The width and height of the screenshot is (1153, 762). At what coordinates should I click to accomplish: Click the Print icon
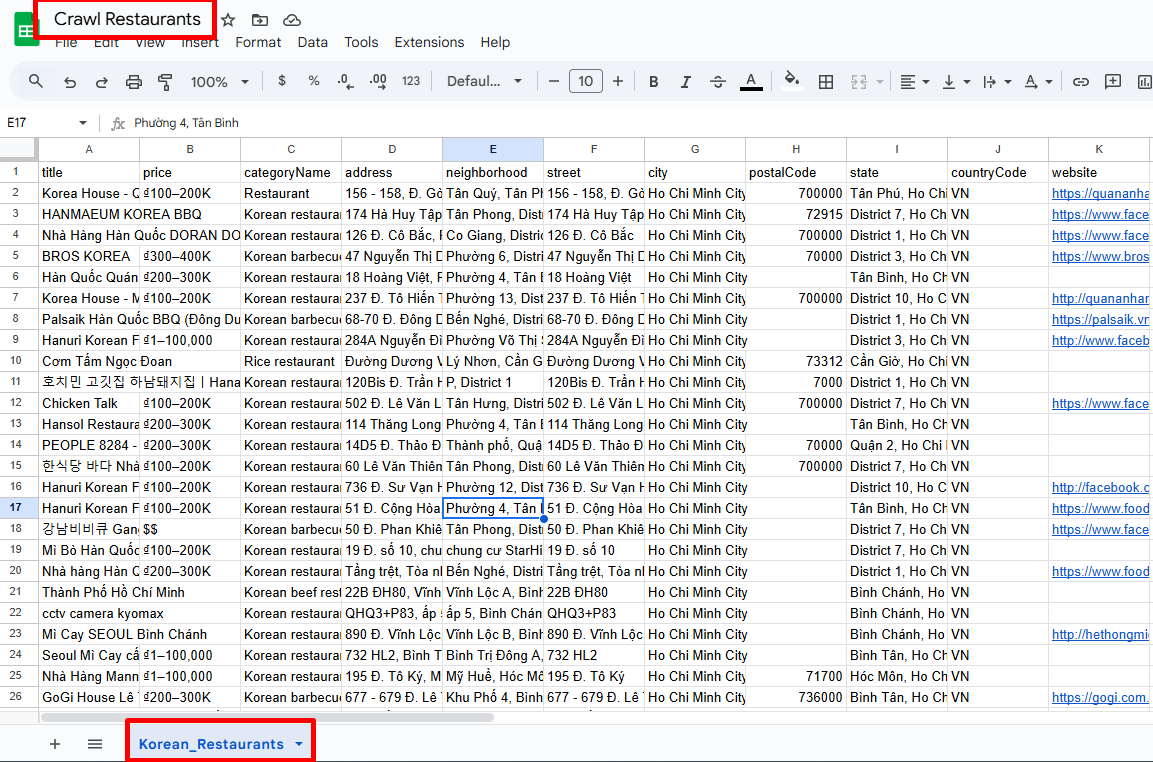pyautogui.click(x=134, y=82)
